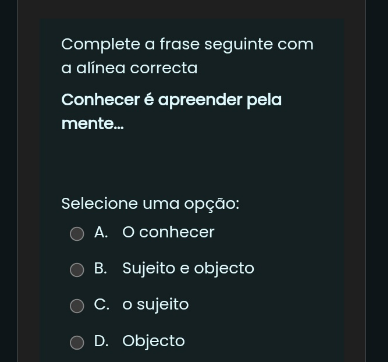Click the a alínea correcta text line

click(x=130, y=68)
